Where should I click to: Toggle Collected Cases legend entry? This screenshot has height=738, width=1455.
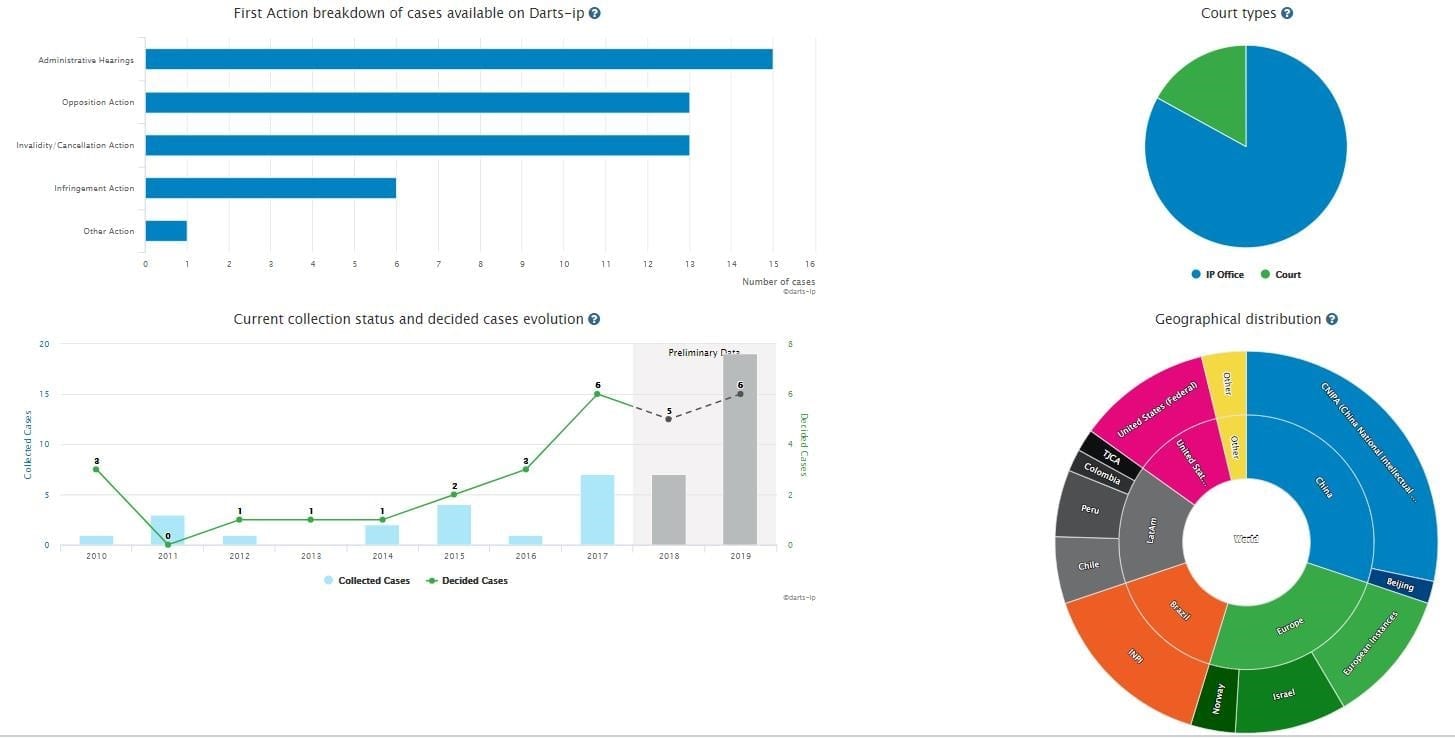(x=366, y=581)
